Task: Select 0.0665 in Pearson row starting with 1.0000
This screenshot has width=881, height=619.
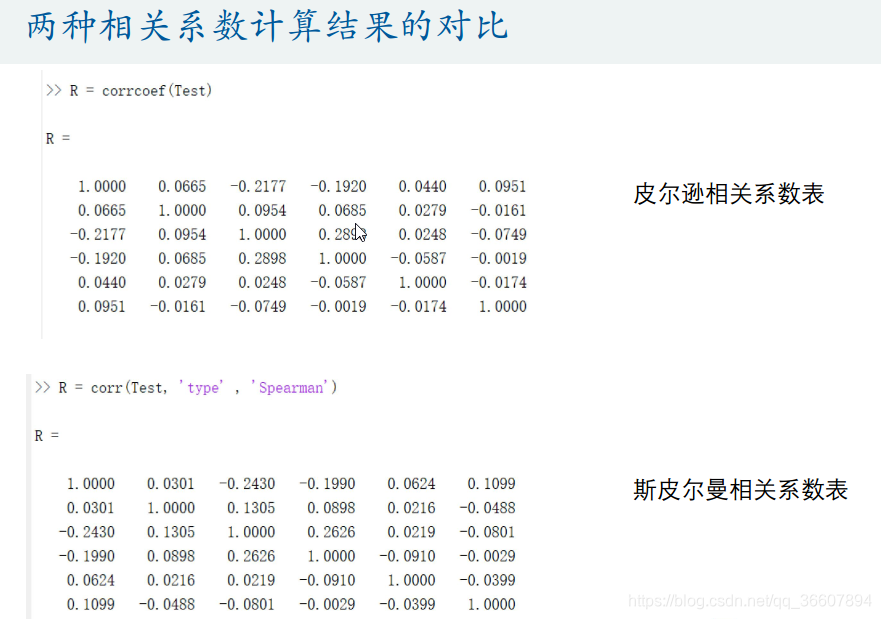Action: (x=182, y=186)
